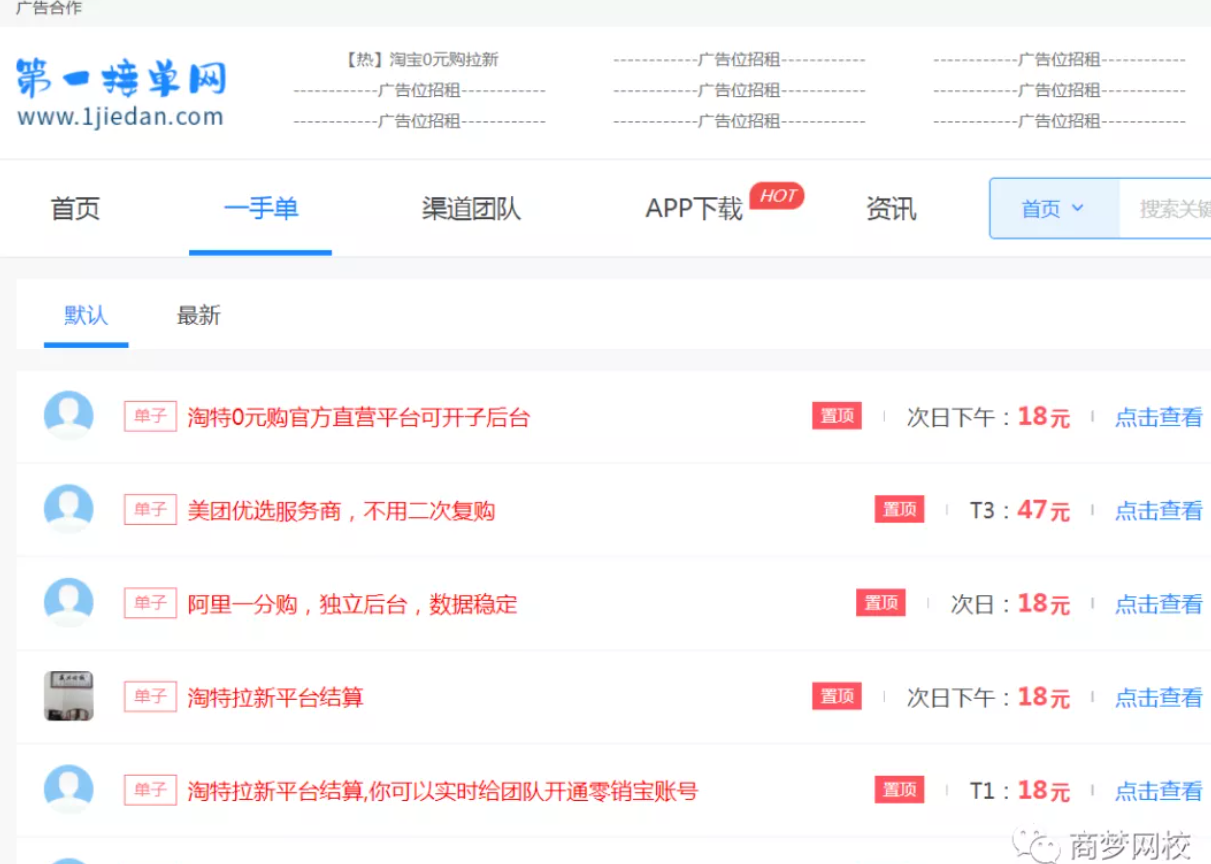1211x864 pixels.
Task: Open post 美团优选服务商,不用二次复购
Action: point(341,511)
